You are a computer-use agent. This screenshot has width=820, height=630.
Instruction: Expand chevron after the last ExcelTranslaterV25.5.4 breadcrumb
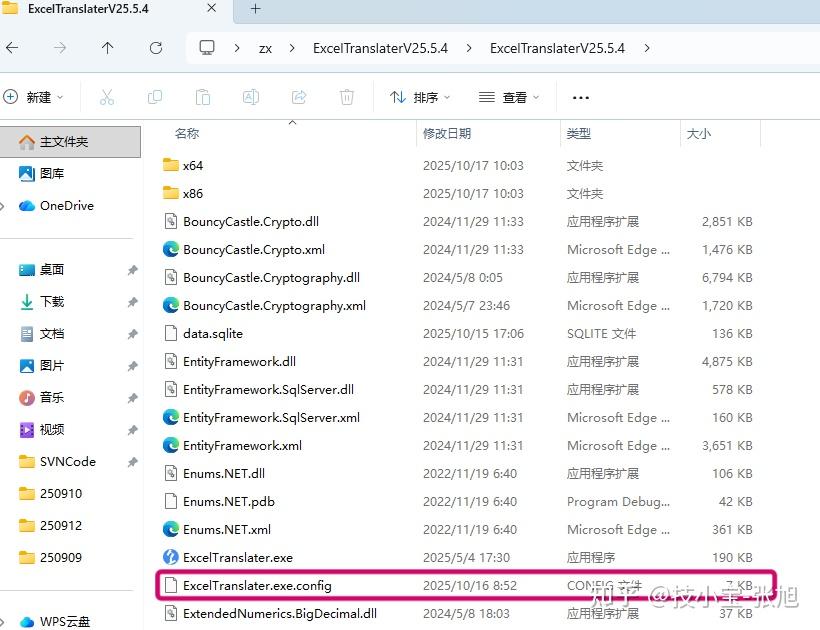pos(647,48)
